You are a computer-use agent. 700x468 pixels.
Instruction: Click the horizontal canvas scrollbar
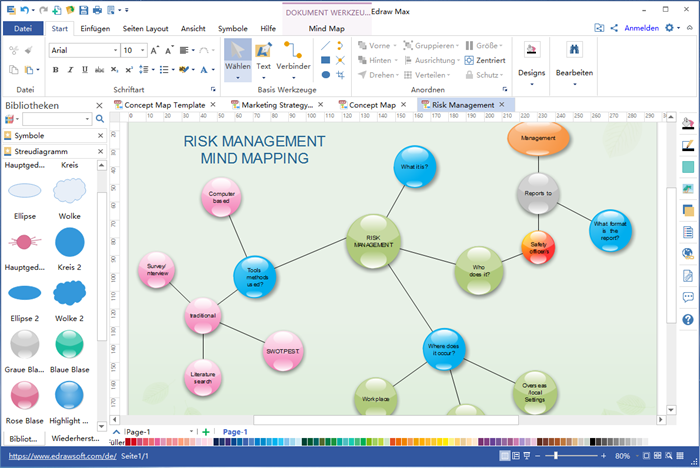386,420
